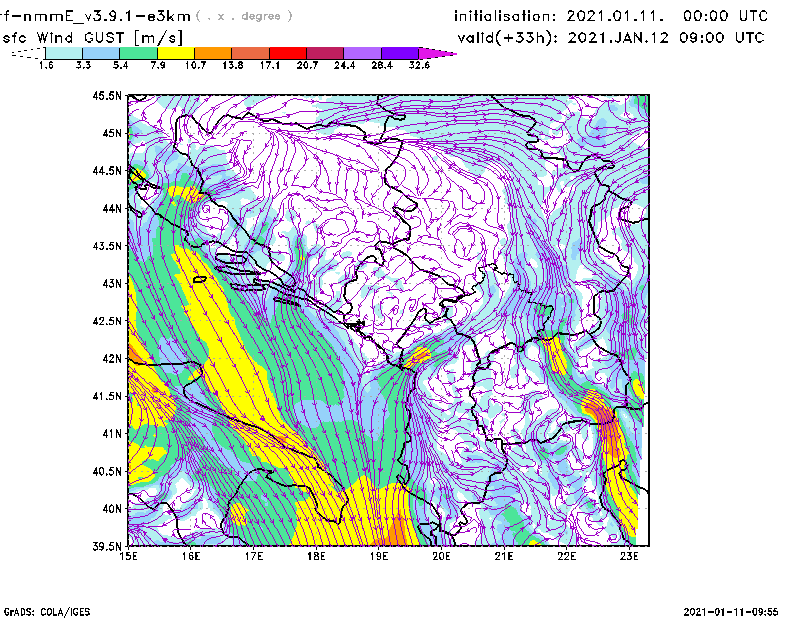Click the magenta arrow end of legend

click(x=437, y=53)
